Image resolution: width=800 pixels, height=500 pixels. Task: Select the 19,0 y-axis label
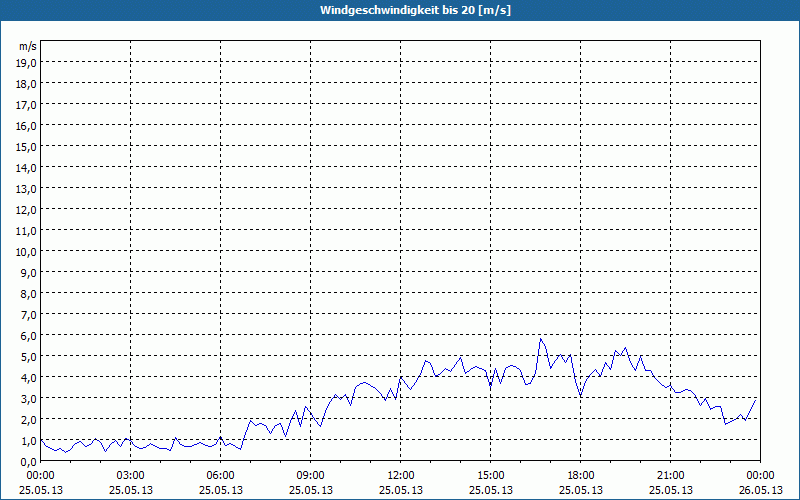pyautogui.click(x=26, y=63)
